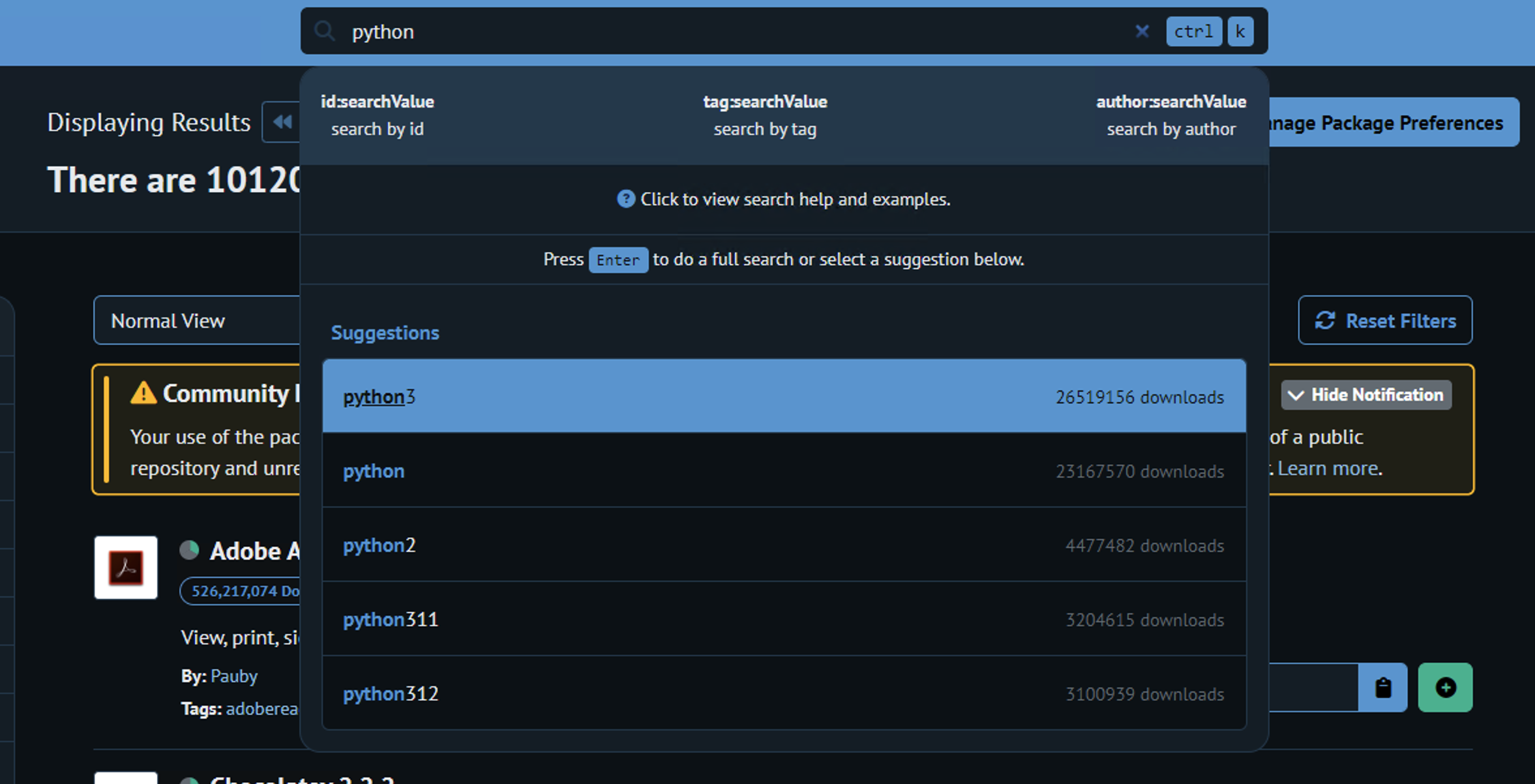Click the refresh icon in Reset Filters

[1325, 320]
